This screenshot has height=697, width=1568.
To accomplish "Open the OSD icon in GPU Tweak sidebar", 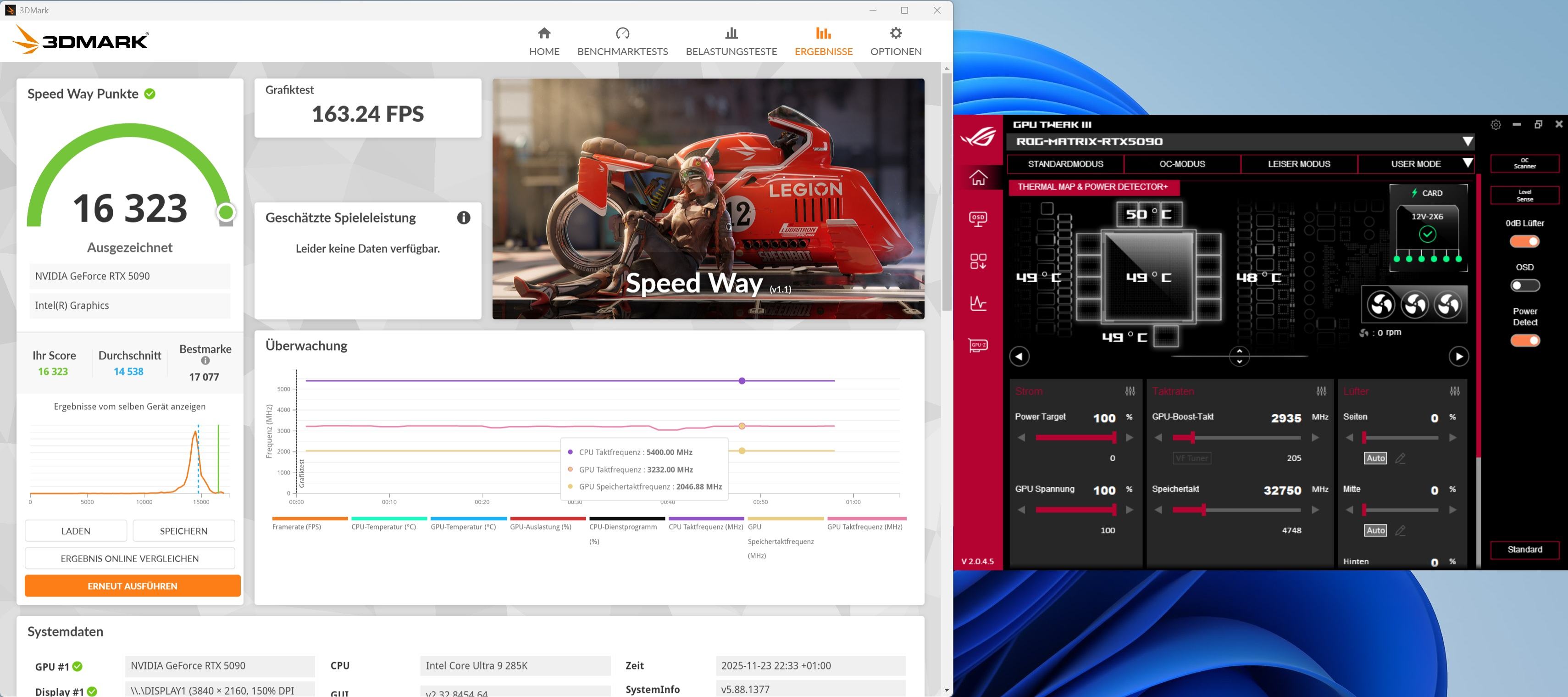I will click(x=978, y=218).
